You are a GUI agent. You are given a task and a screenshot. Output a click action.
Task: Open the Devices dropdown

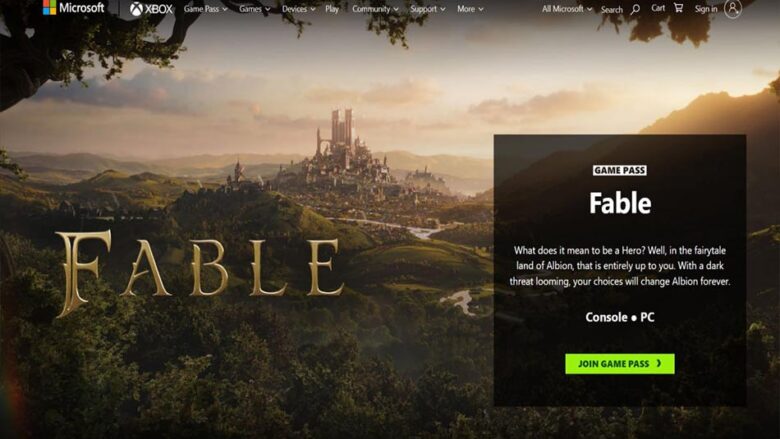[x=298, y=9]
